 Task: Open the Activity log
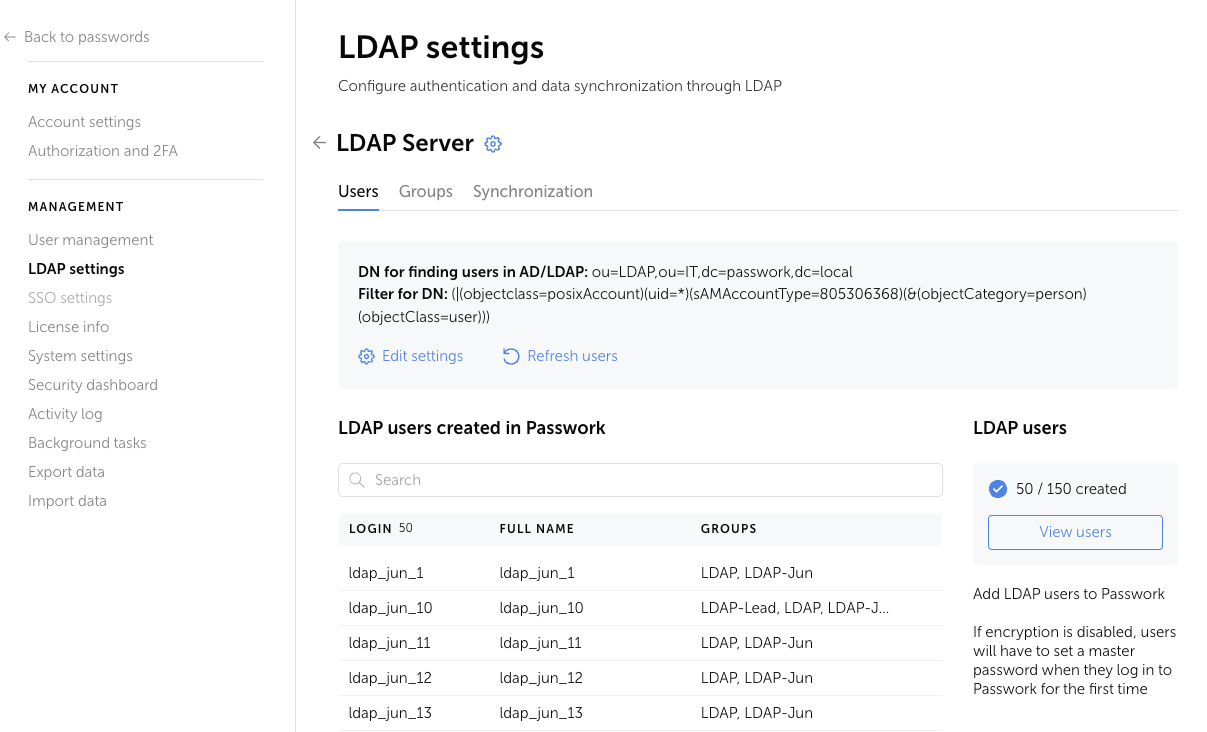tap(65, 413)
